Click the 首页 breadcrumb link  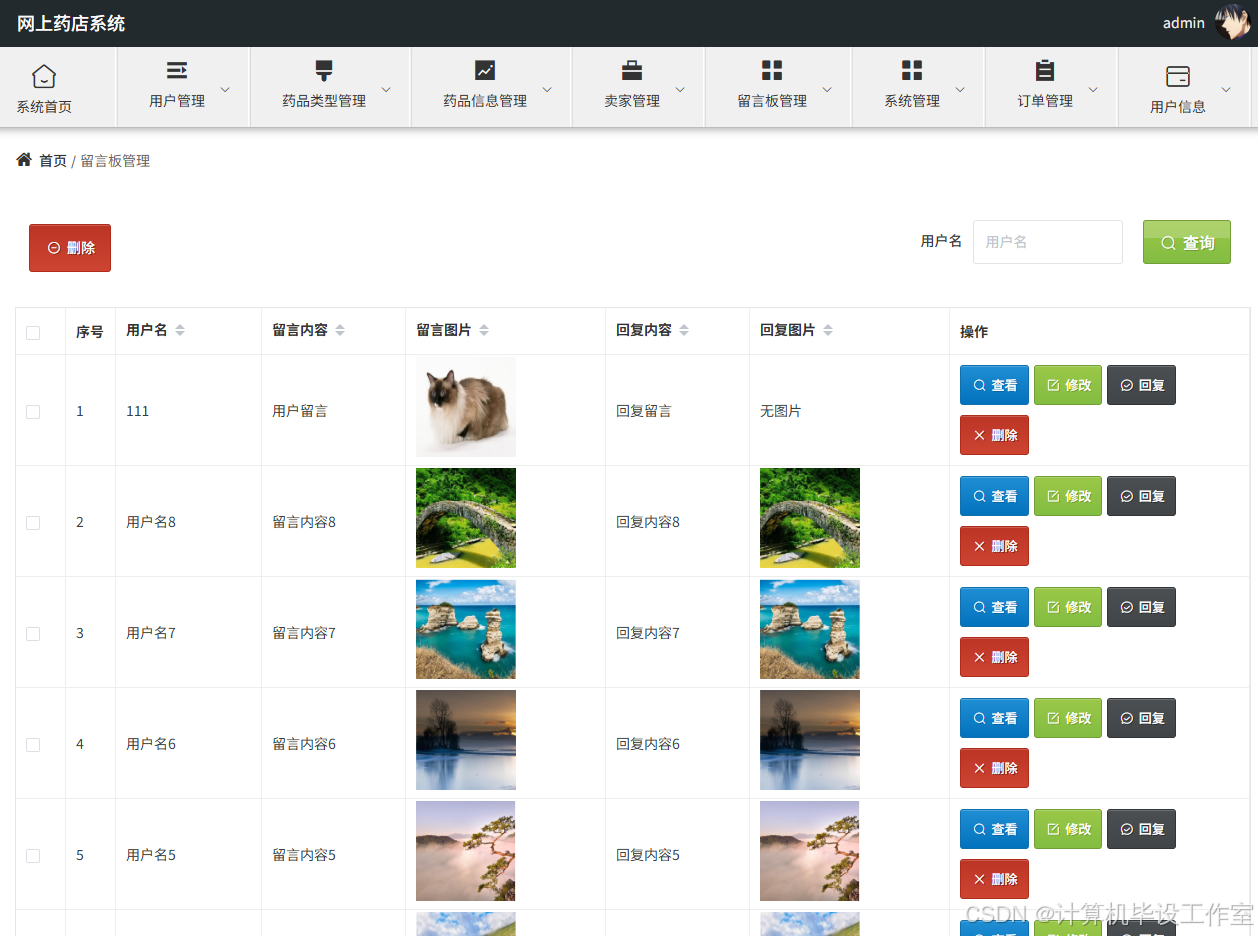[x=53, y=161]
